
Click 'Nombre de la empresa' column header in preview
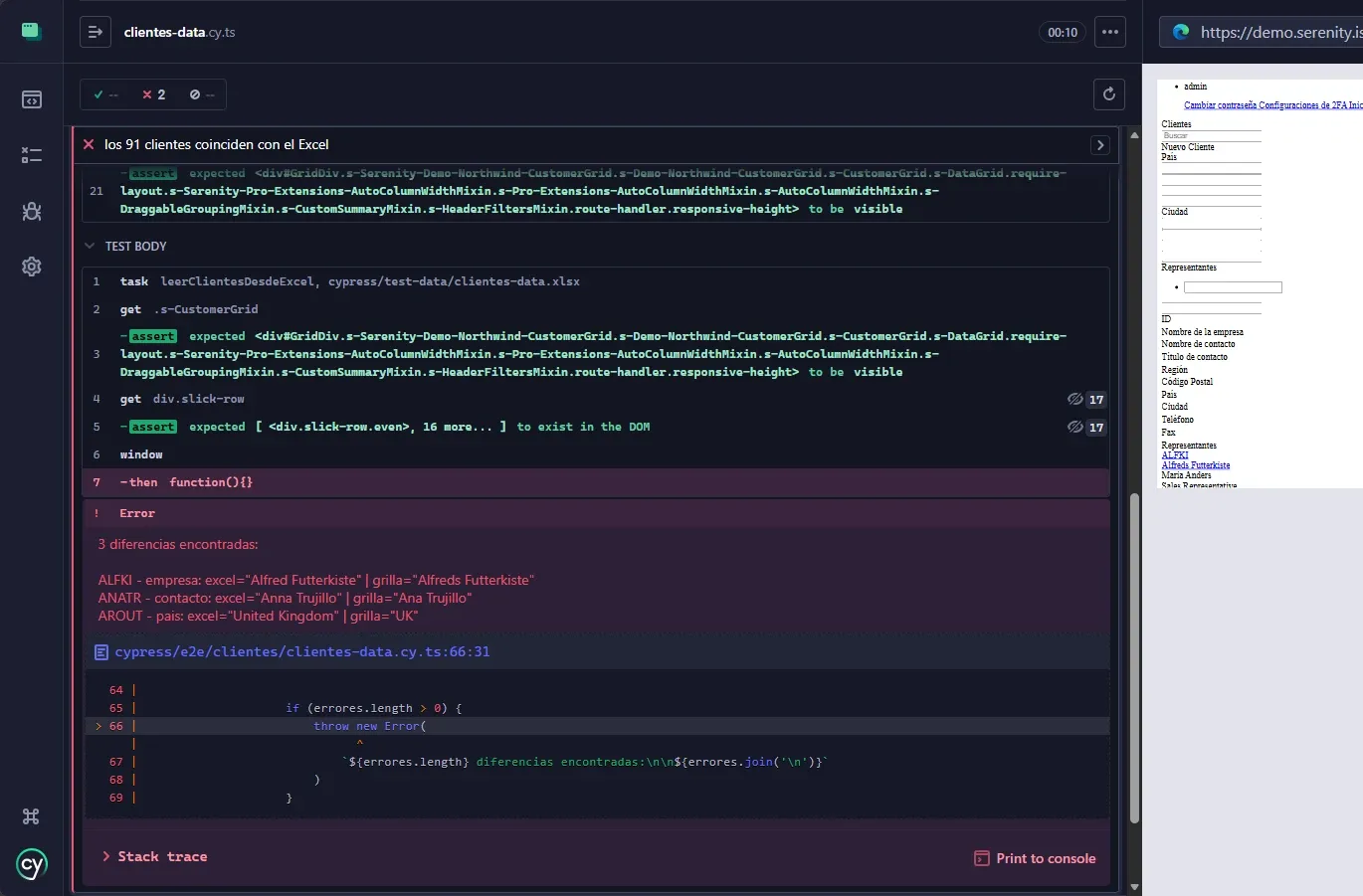coord(1202,332)
